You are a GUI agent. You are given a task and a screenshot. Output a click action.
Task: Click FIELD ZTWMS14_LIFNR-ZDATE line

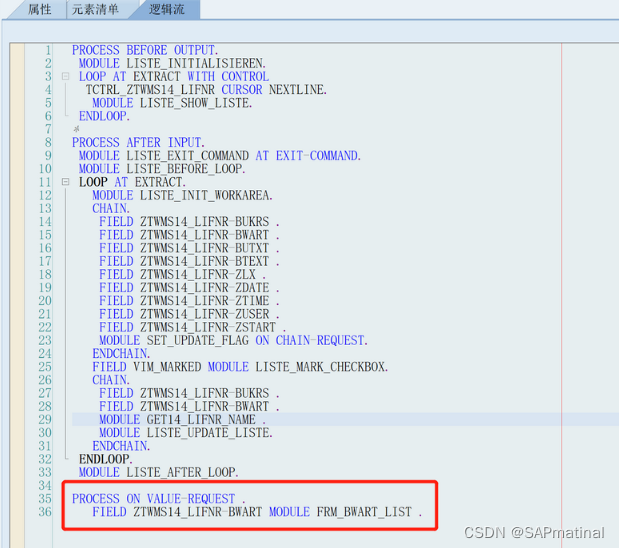(x=189, y=288)
